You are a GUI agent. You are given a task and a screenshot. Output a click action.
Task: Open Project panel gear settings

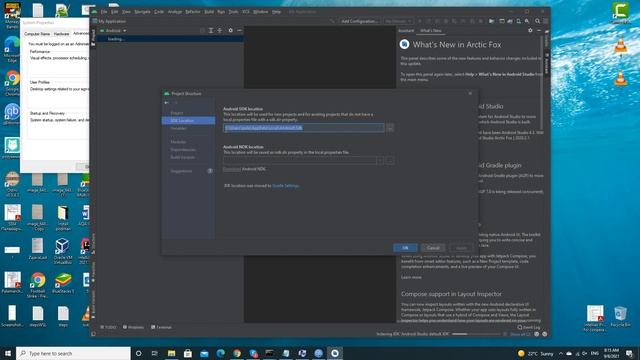tap(231, 31)
